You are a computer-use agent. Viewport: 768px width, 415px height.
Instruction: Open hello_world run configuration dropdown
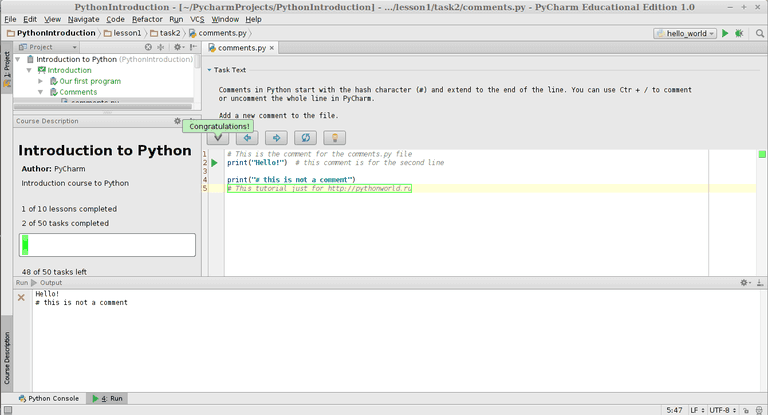(685, 33)
